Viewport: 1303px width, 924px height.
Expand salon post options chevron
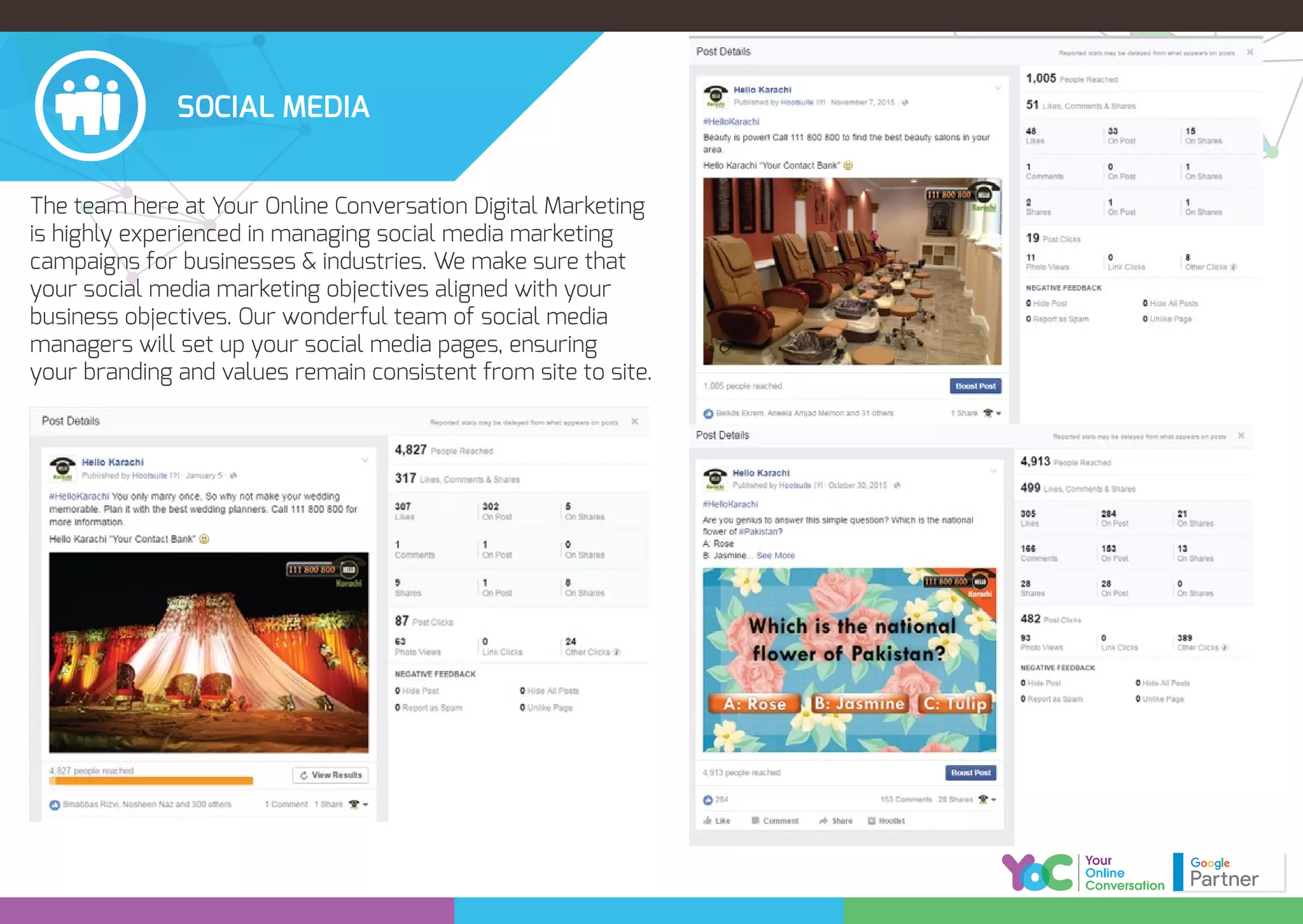pos(998,88)
